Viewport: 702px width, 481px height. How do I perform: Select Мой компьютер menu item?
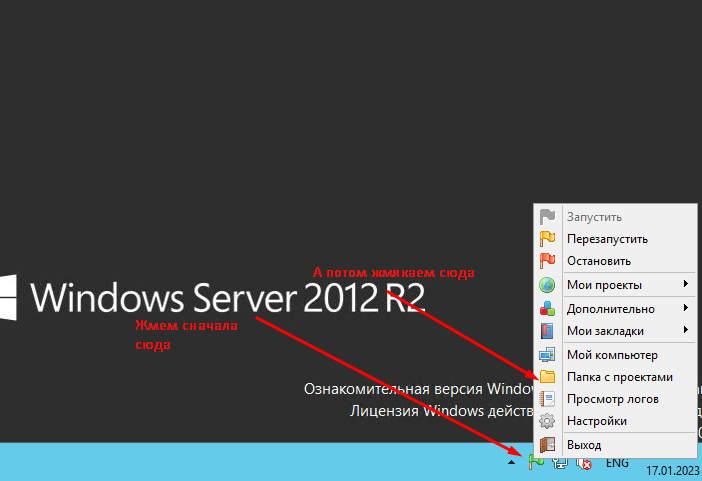615,355
